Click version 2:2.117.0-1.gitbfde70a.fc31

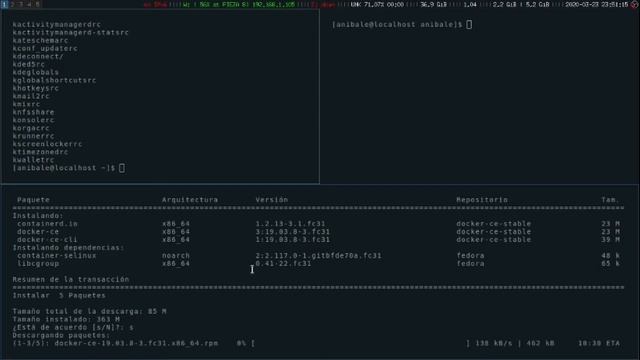[x=318, y=256]
